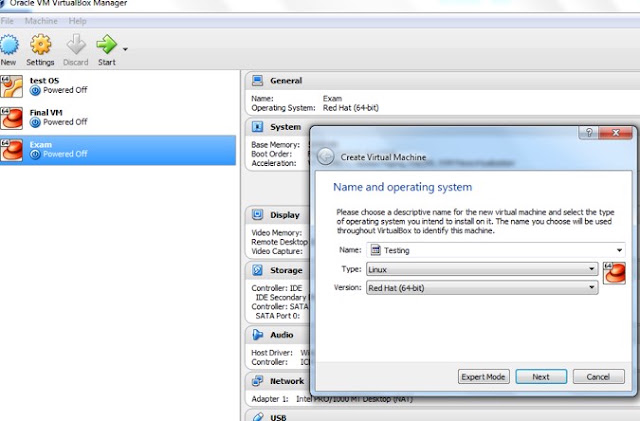Click the green Start arrow icon
The height and width of the screenshot is (421, 640).
click(107, 44)
